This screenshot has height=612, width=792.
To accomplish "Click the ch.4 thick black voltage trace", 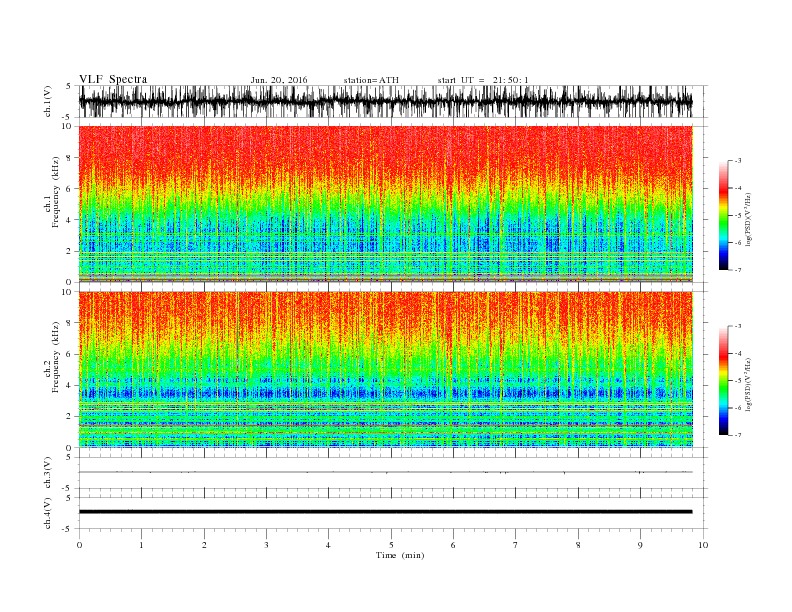I will tap(385, 512).
